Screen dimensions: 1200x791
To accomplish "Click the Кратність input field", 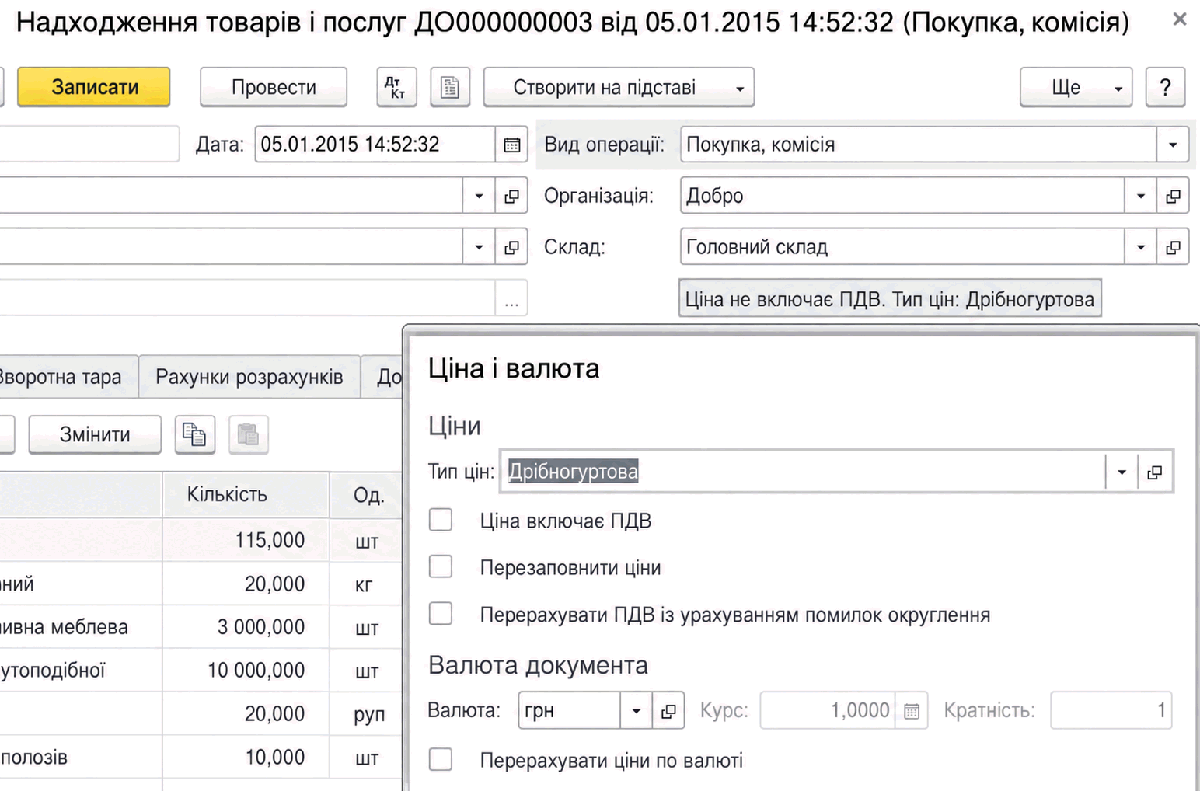I will click(1111, 712).
